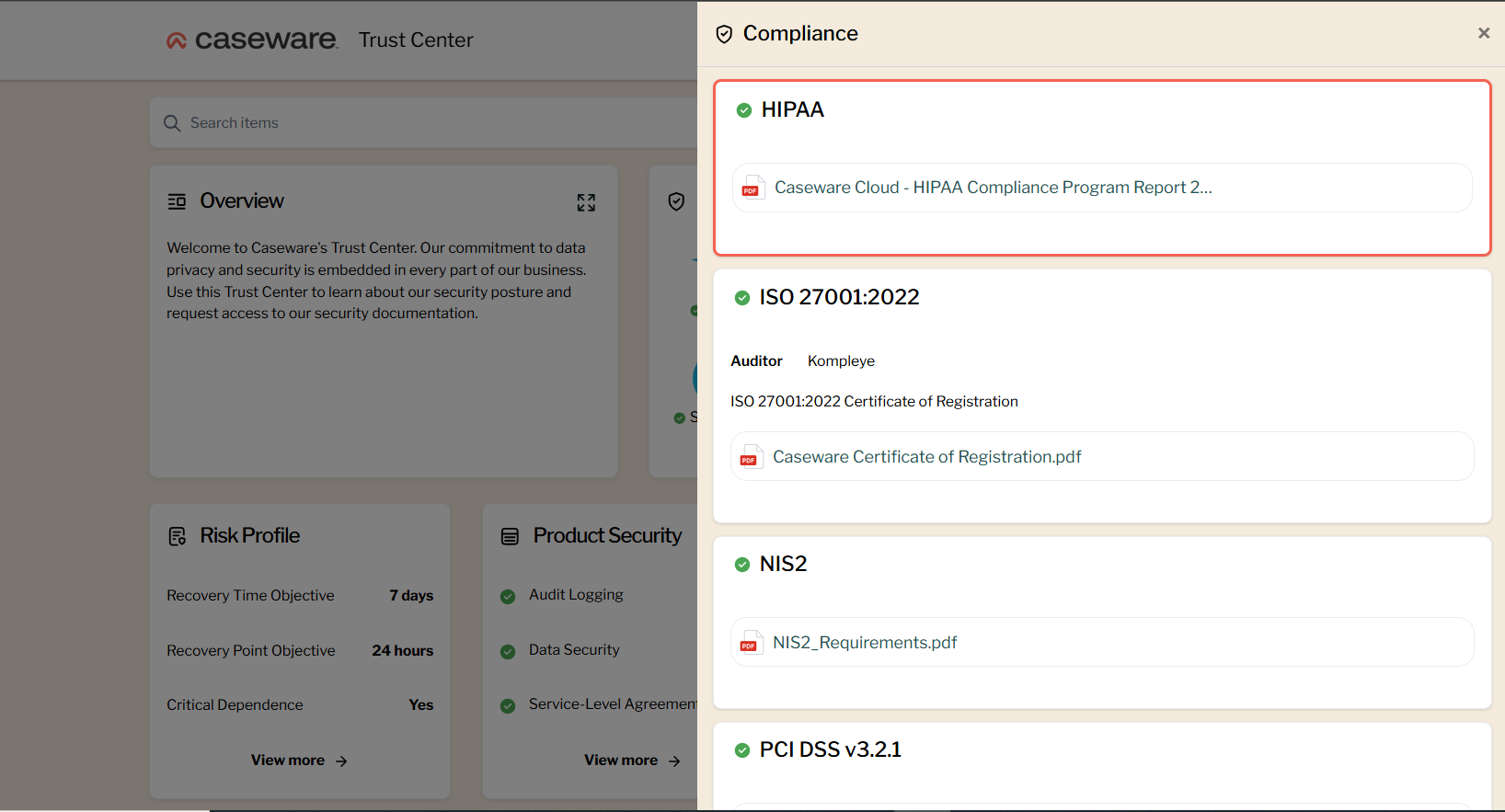The image size is (1505, 812).
Task: Select the PCI DSS v3.2.1 heading
Action: click(x=830, y=749)
